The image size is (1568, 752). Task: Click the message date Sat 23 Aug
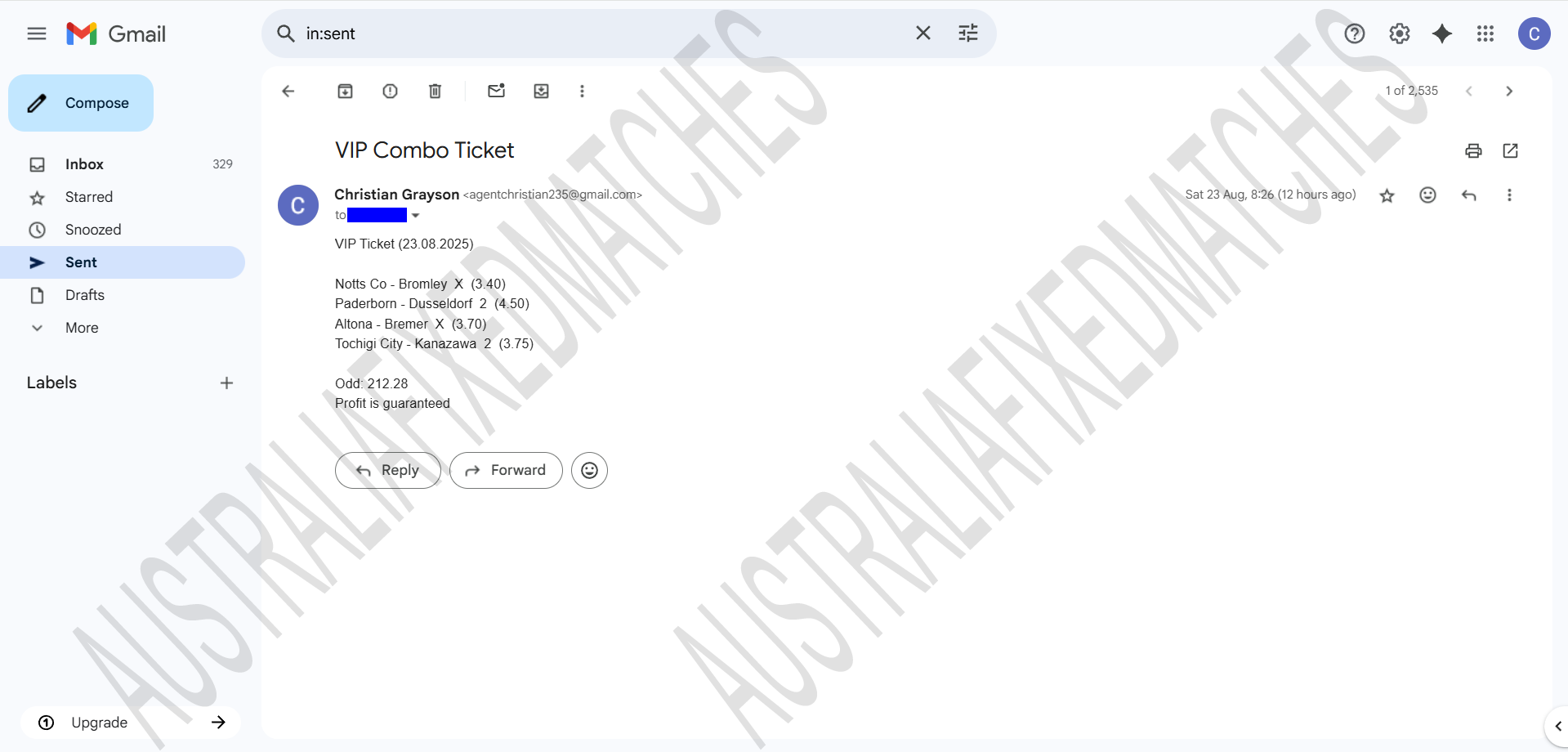tap(1271, 195)
